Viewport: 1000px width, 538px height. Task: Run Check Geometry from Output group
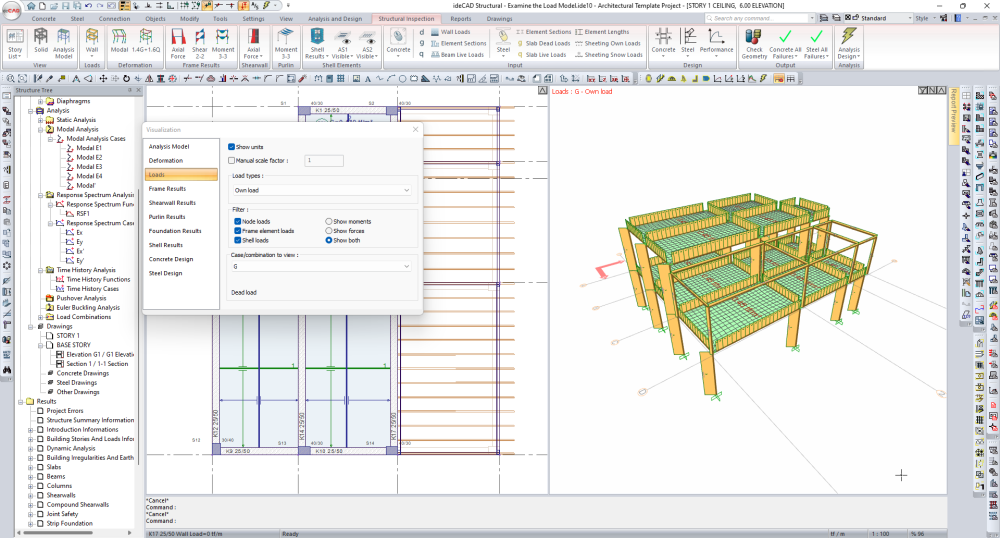(755, 40)
